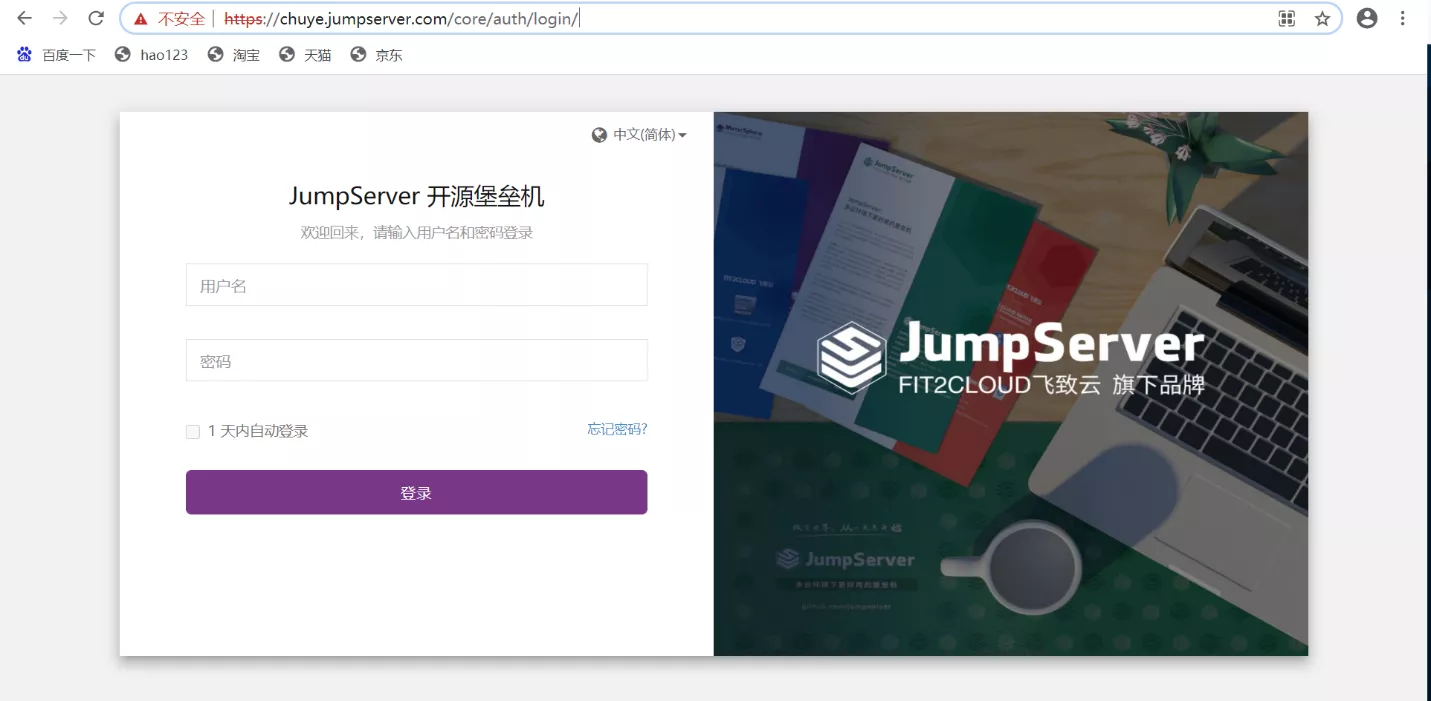
Task: Open the 京东 bookmark
Action: coord(377,55)
